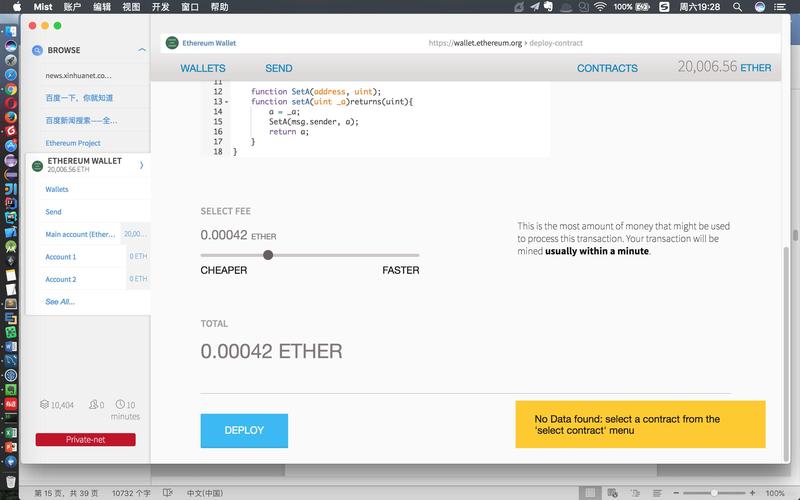Open the 百度新闻搜索 sidebar bookmark
This screenshot has height=500, width=800.
pos(81,120)
